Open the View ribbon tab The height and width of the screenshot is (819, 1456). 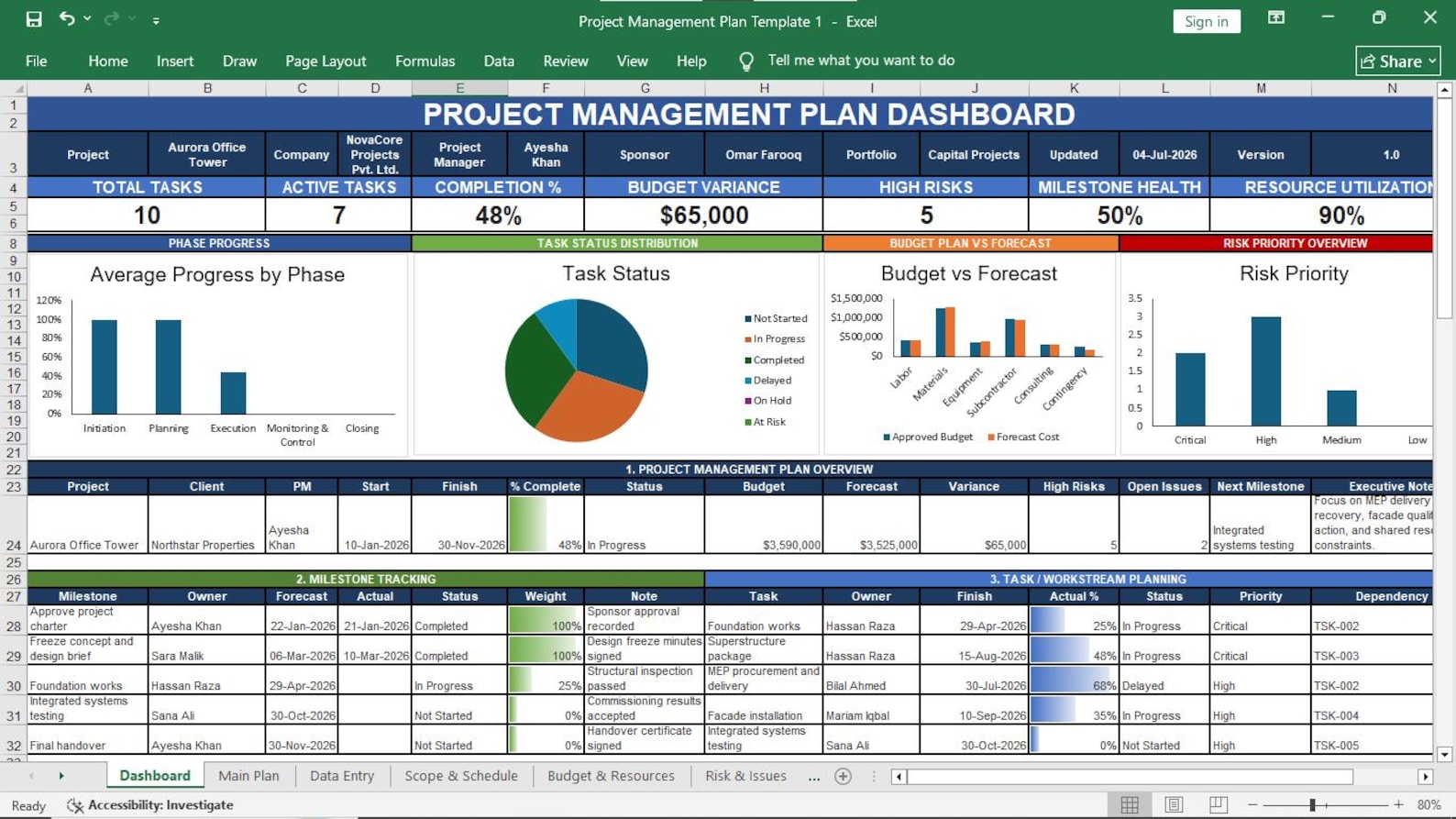(x=632, y=61)
